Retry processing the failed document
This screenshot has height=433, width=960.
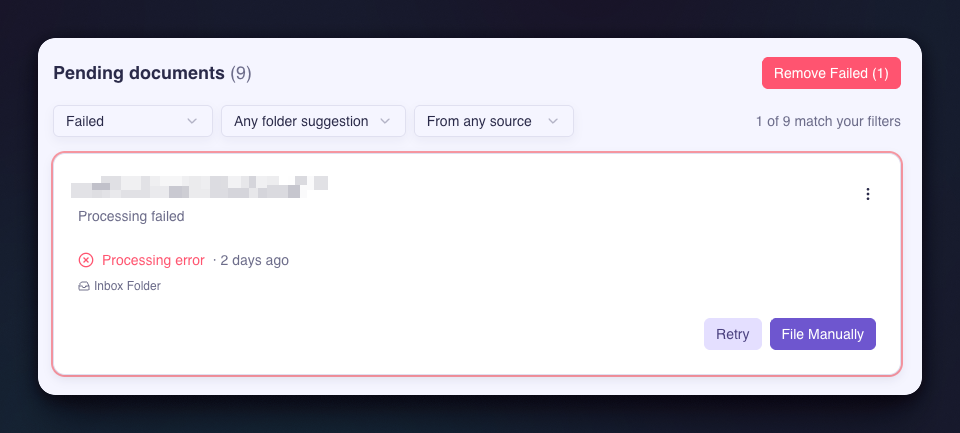[x=732, y=334]
